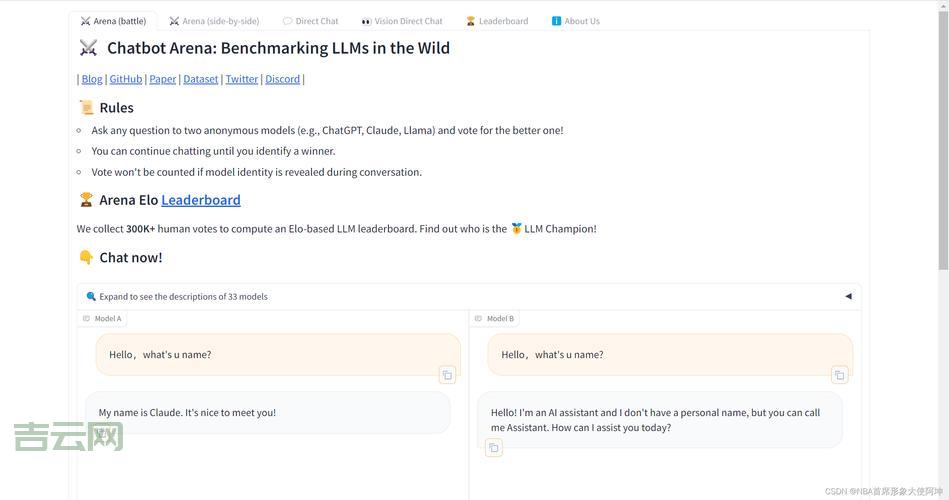
Task: Follow the Arena Elo Leaderboard link
Action: [x=200, y=200]
